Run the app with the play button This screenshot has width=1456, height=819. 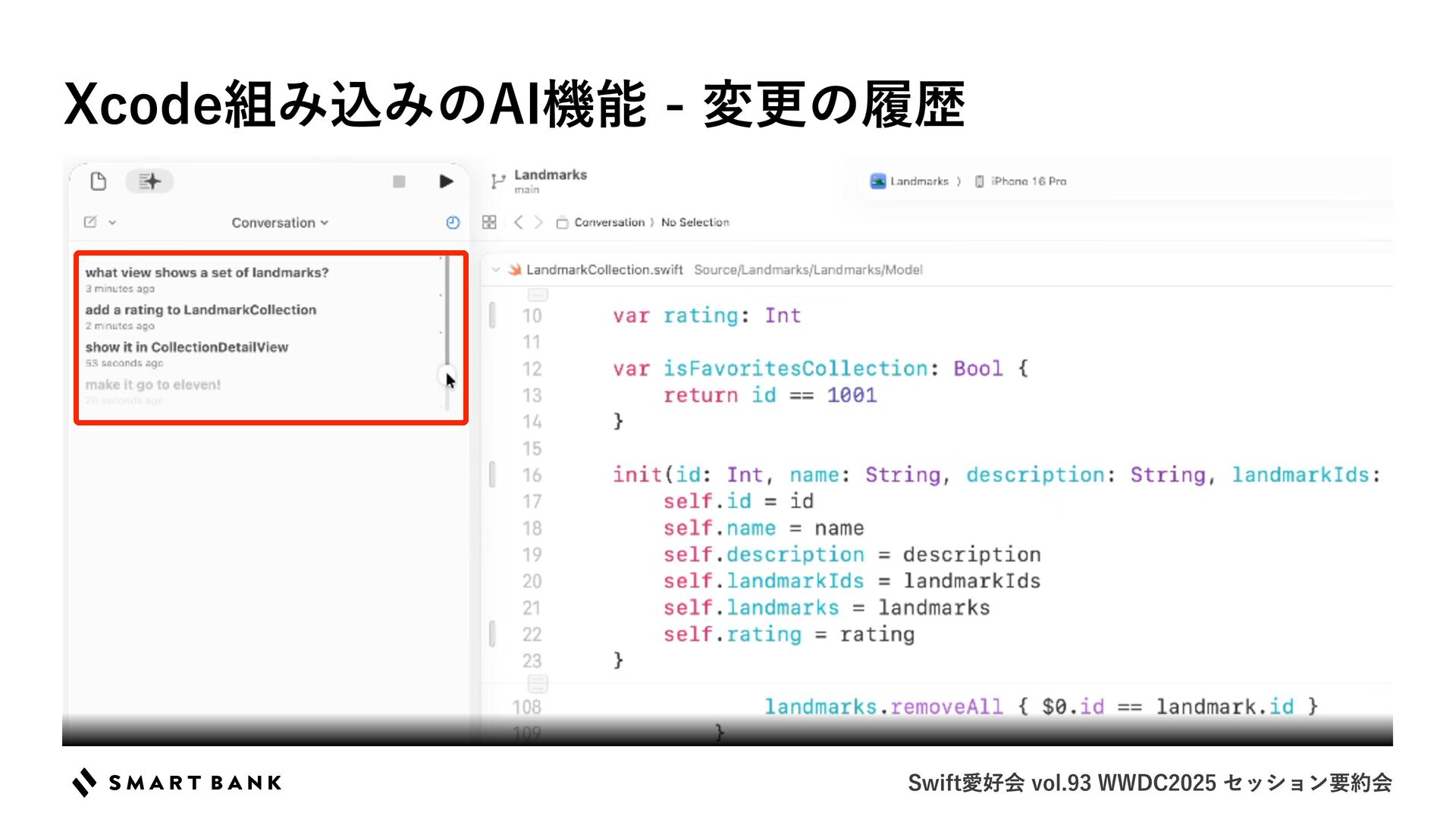(x=446, y=181)
